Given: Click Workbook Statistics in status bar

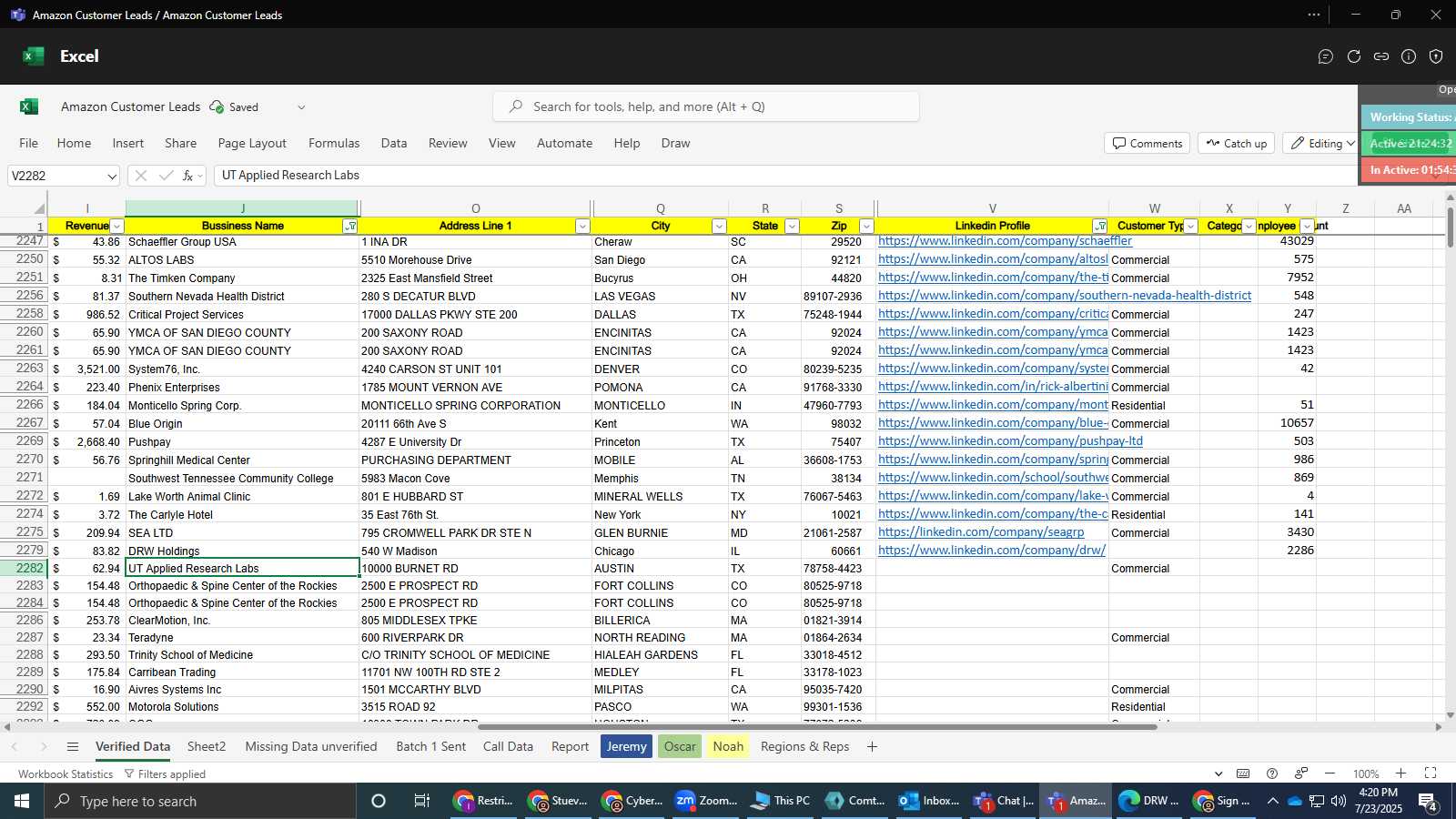Looking at the screenshot, I should point(66,774).
